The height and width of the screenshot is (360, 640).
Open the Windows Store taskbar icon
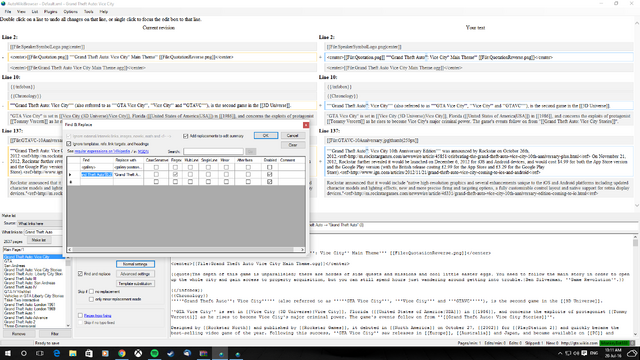[89, 353]
